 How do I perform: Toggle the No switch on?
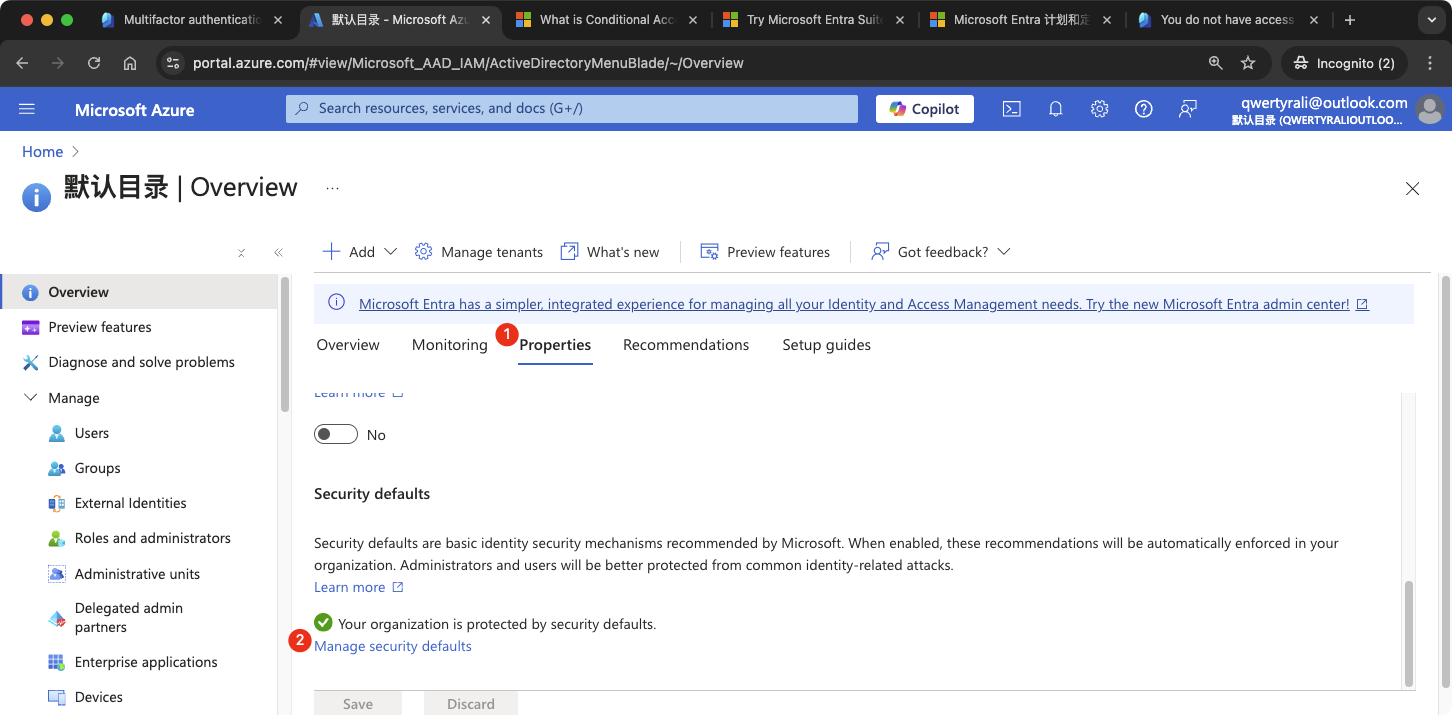(336, 434)
